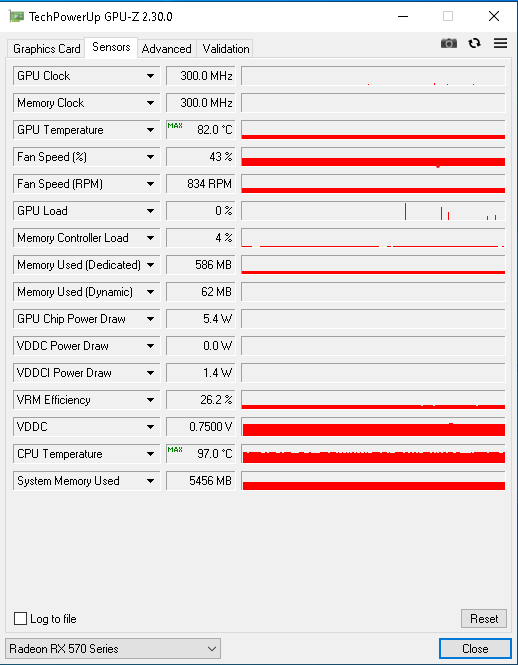The image size is (518, 665).
Task: Click the 4 % Memory Controller Load value
Action: [200, 238]
